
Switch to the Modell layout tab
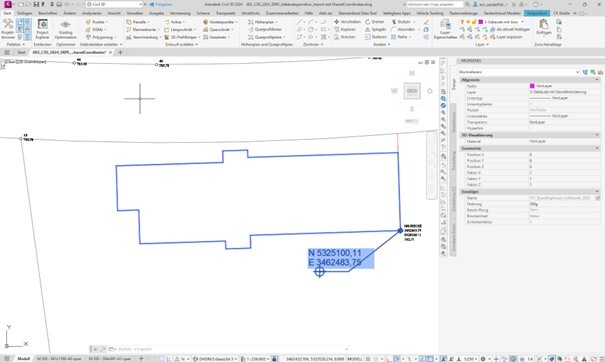tap(24, 359)
